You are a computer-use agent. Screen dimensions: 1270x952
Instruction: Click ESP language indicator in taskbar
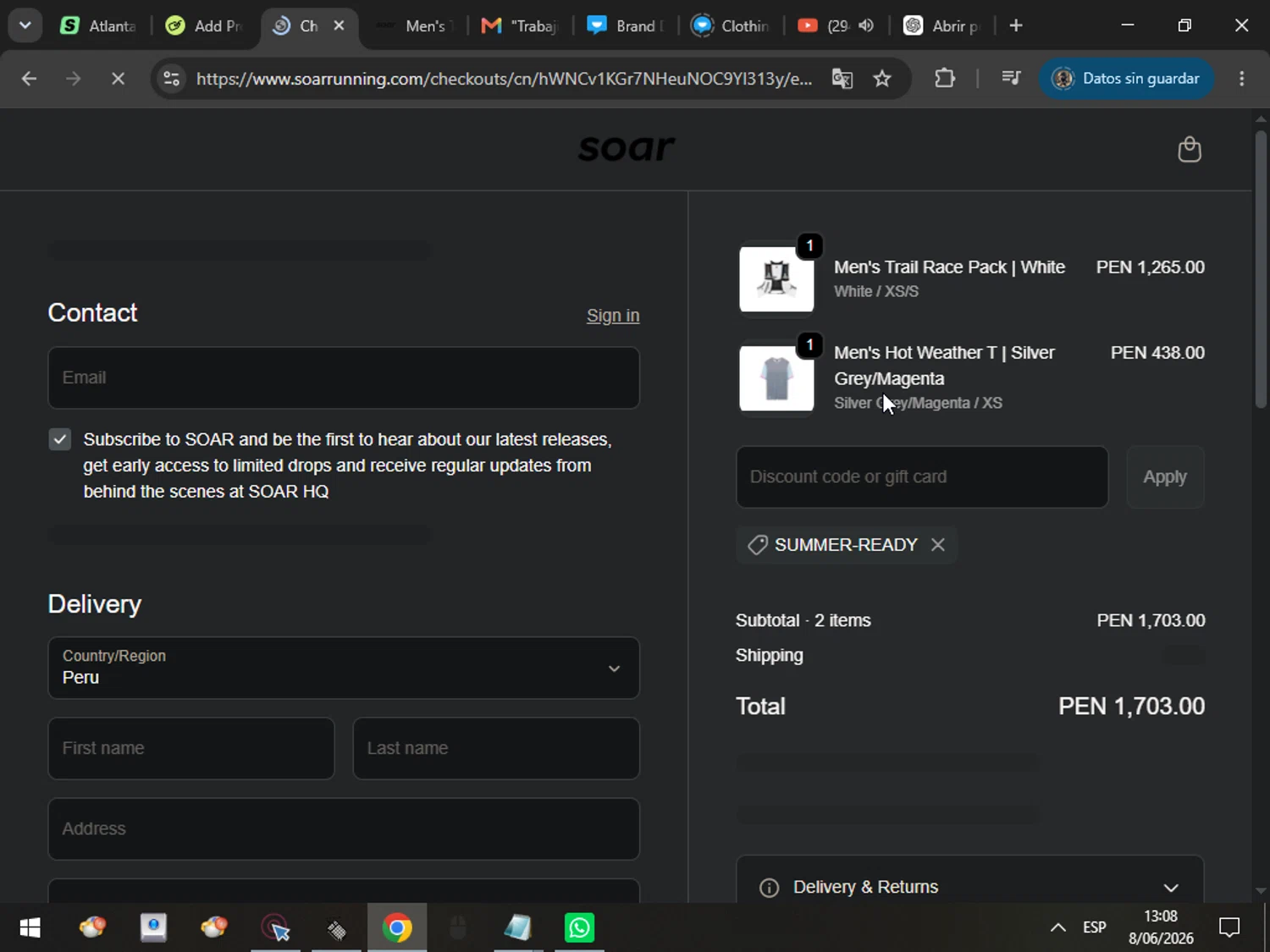(x=1095, y=928)
